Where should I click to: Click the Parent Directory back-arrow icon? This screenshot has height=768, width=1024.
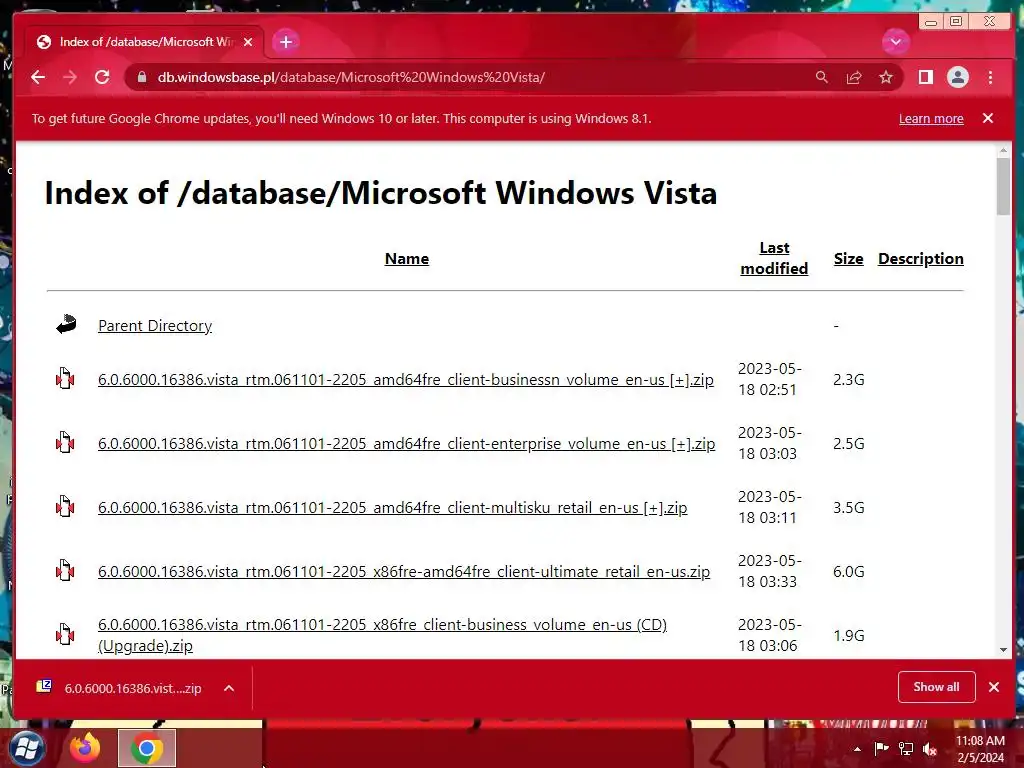point(65,324)
